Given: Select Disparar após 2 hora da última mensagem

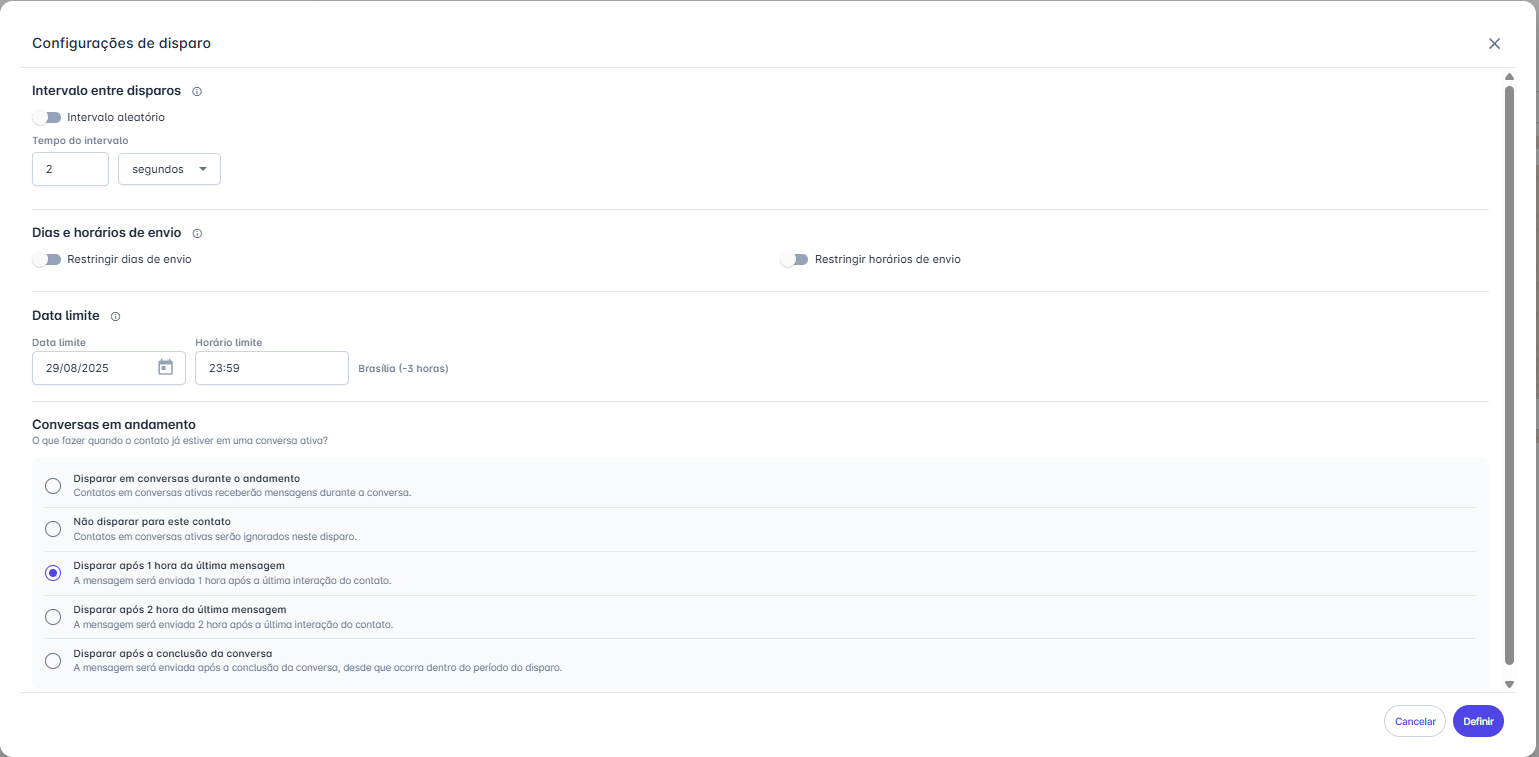Looking at the screenshot, I should [x=53, y=617].
